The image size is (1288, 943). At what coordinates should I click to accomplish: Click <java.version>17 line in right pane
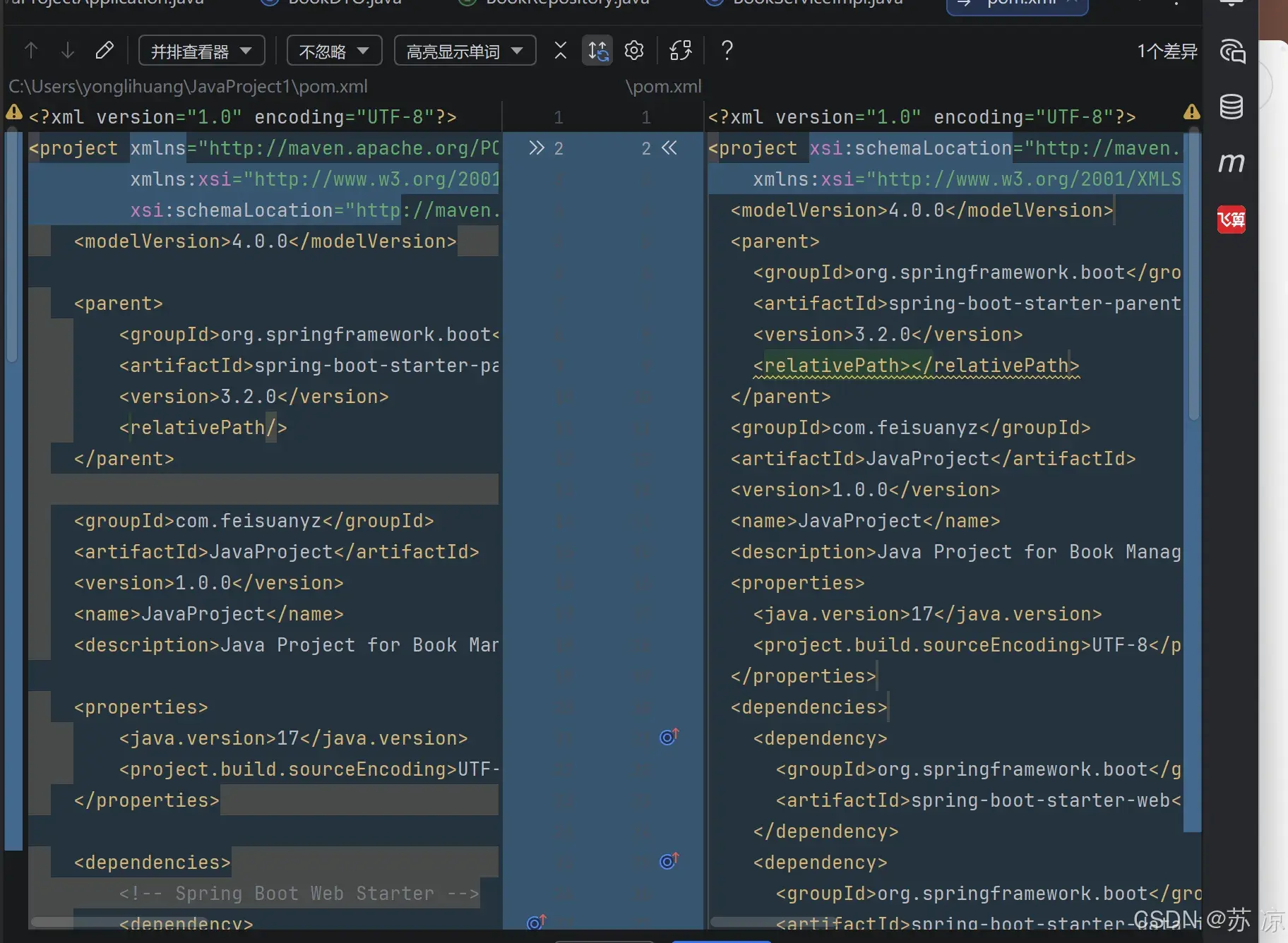[x=927, y=614]
